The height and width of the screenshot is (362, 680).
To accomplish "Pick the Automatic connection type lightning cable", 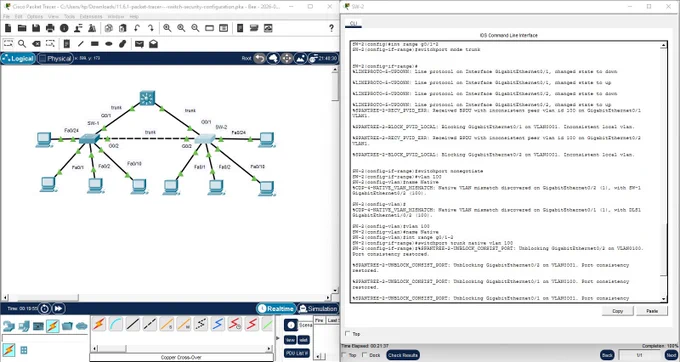I will 99,323.
